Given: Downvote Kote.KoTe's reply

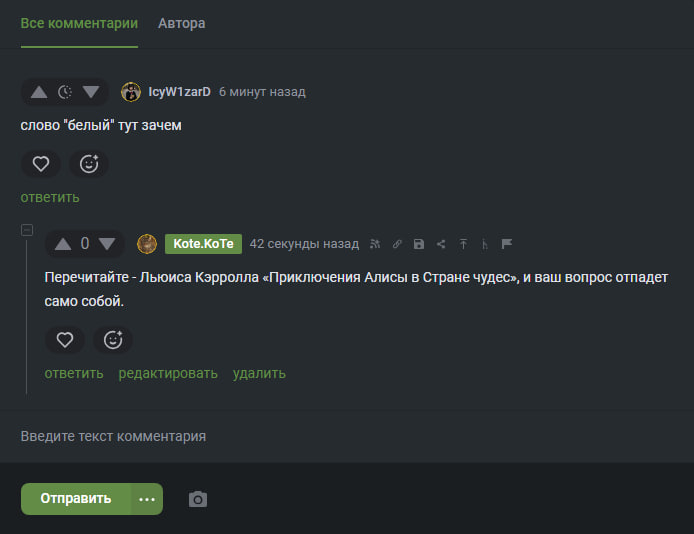Looking at the screenshot, I should pos(107,244).
